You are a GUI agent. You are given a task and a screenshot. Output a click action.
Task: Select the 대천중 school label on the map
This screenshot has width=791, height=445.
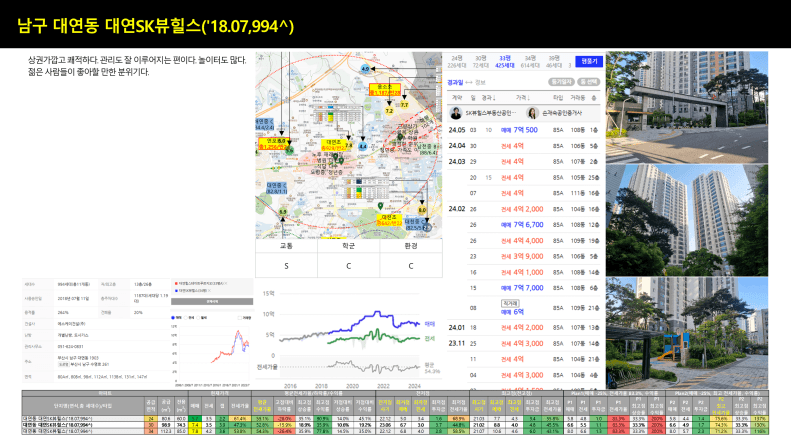(x=417, y=225)
